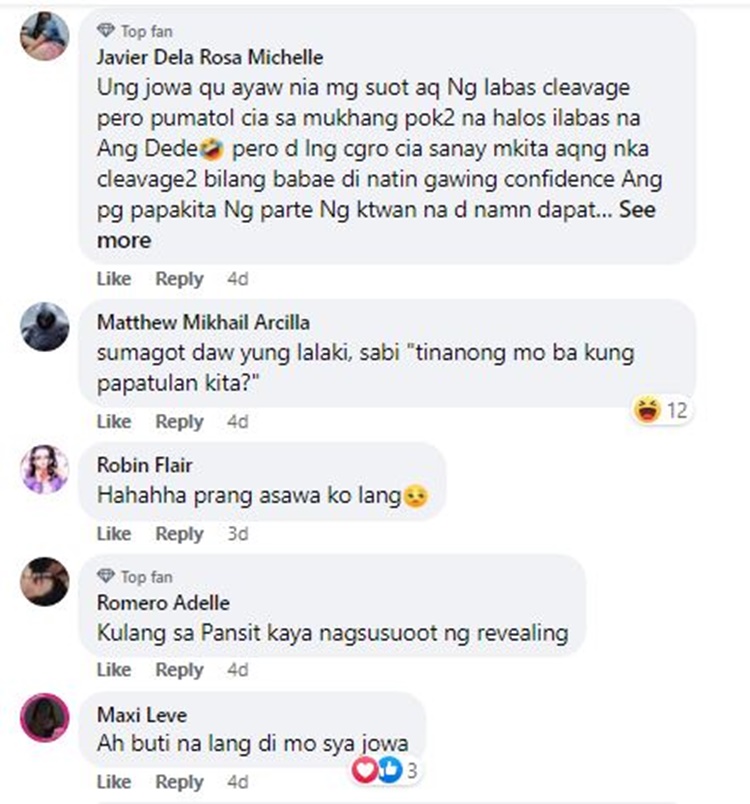This screenshot has height=804, width=750.
Task: View the laughing reaction count on Matthew's comment
Action: [x=661, y=410]
